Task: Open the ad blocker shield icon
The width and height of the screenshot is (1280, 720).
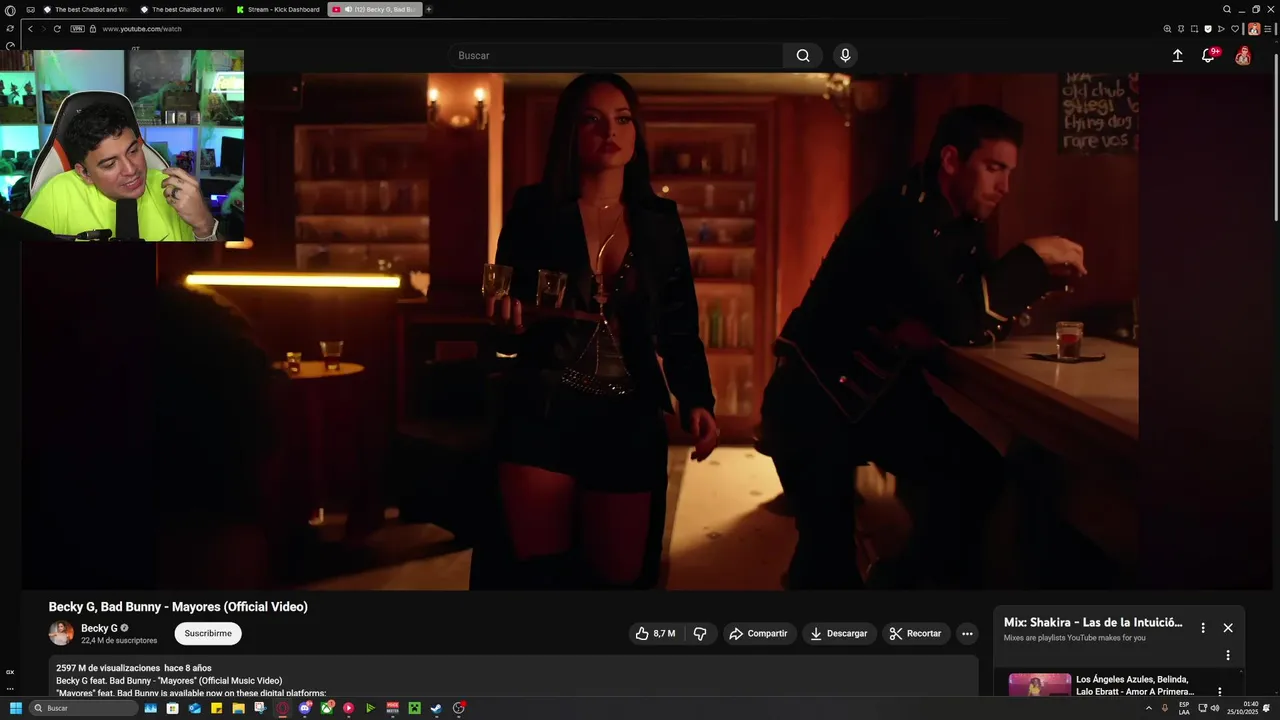Action: 1208,29
